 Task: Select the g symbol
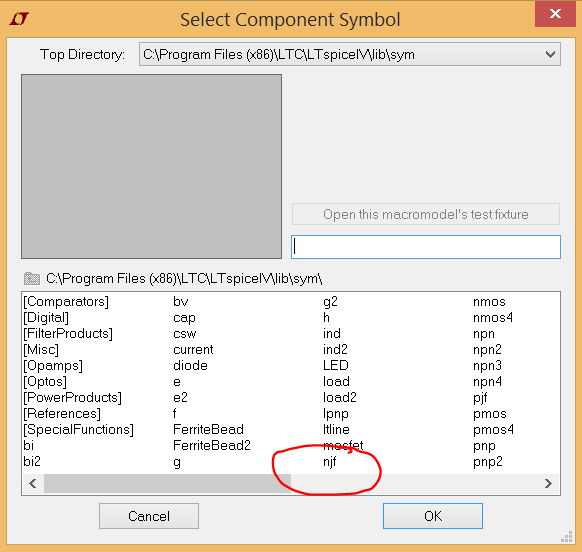point(177,463)
